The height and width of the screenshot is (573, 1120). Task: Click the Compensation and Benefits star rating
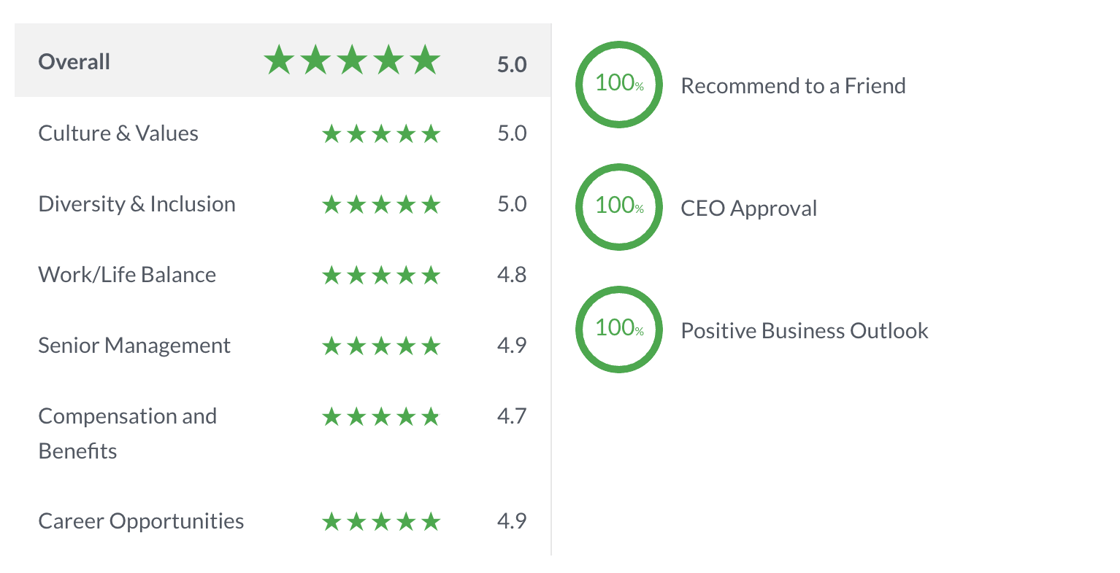(380, 417)
